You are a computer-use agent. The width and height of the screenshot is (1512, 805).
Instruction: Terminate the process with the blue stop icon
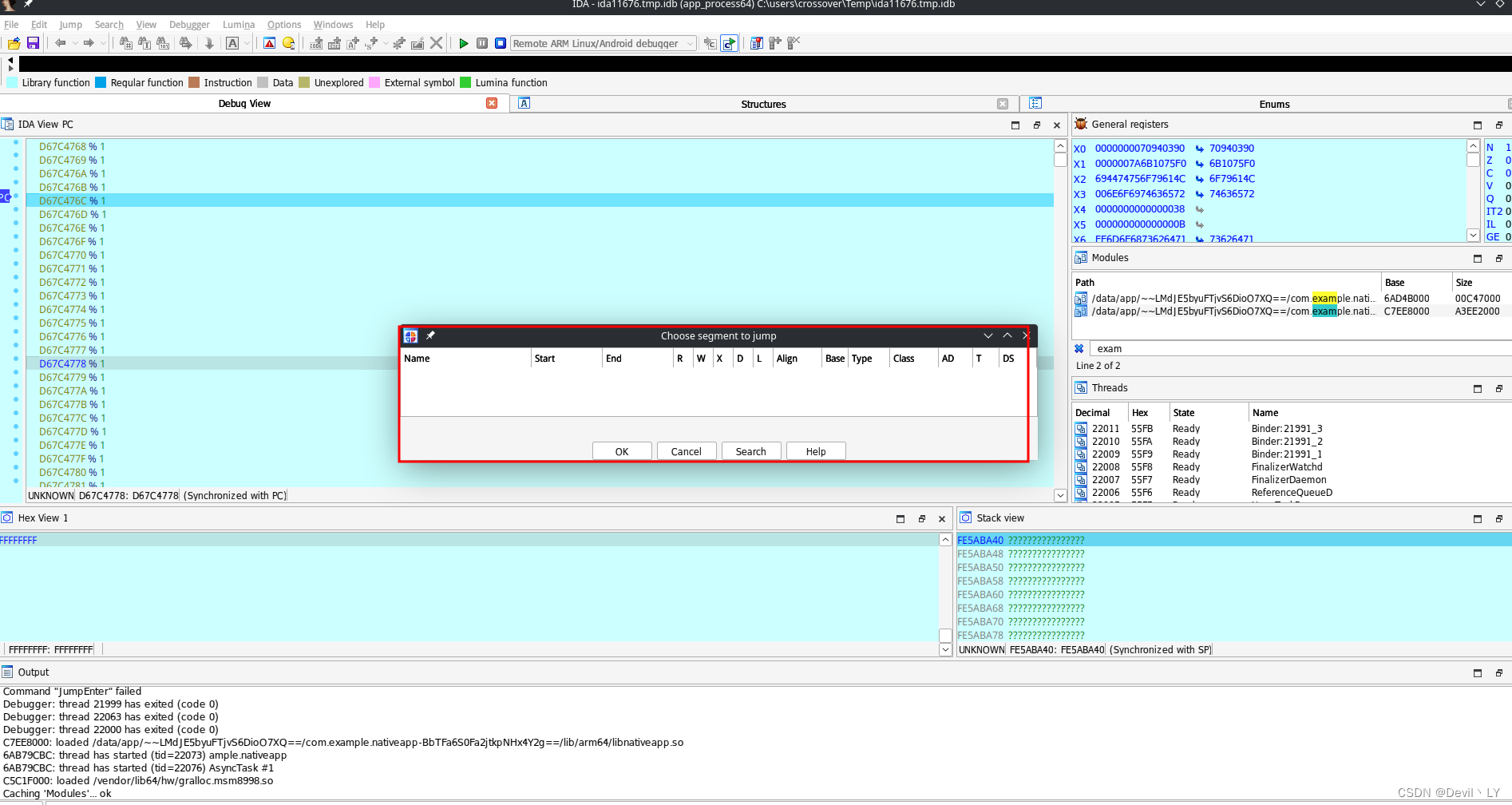point(501,43)
